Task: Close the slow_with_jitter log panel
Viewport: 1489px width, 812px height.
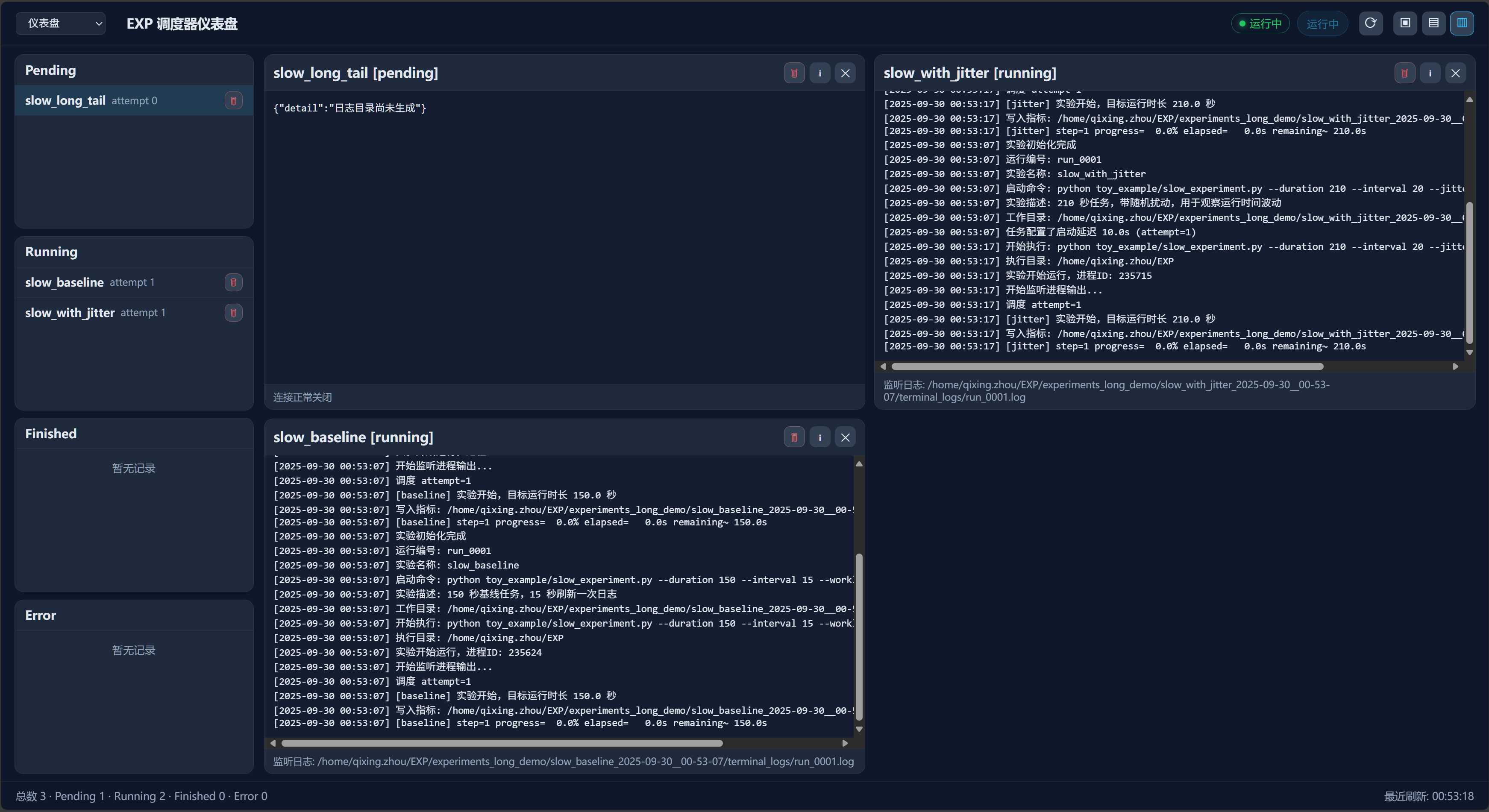Action: click(x=1455, y=73)
